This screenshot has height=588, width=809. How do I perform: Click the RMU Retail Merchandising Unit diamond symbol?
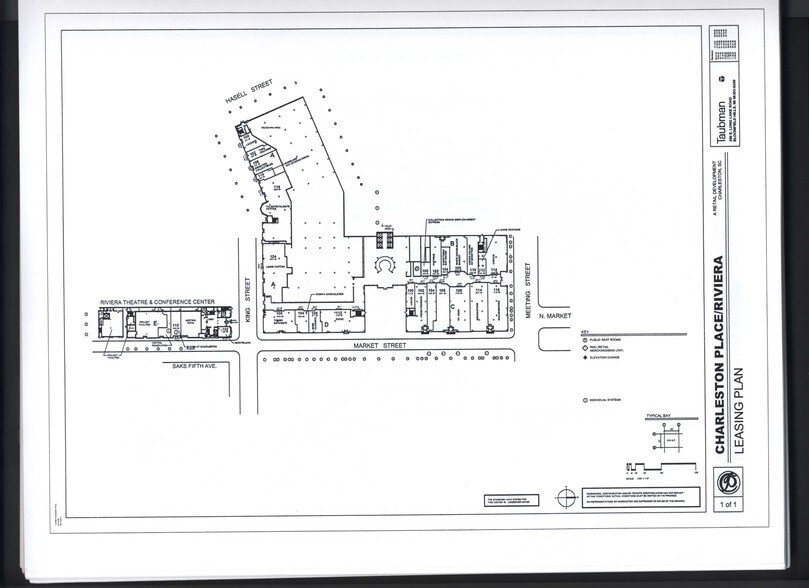[x=585, y=348]
